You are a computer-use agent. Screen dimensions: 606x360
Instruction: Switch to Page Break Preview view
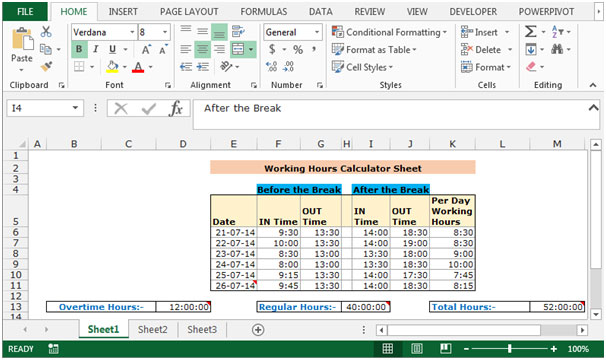(445, 349)
